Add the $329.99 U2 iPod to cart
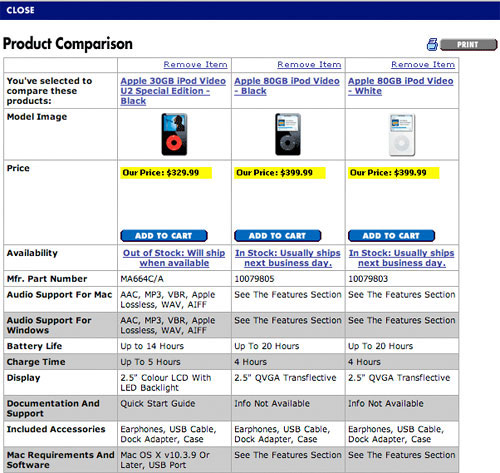 (164, 236)
